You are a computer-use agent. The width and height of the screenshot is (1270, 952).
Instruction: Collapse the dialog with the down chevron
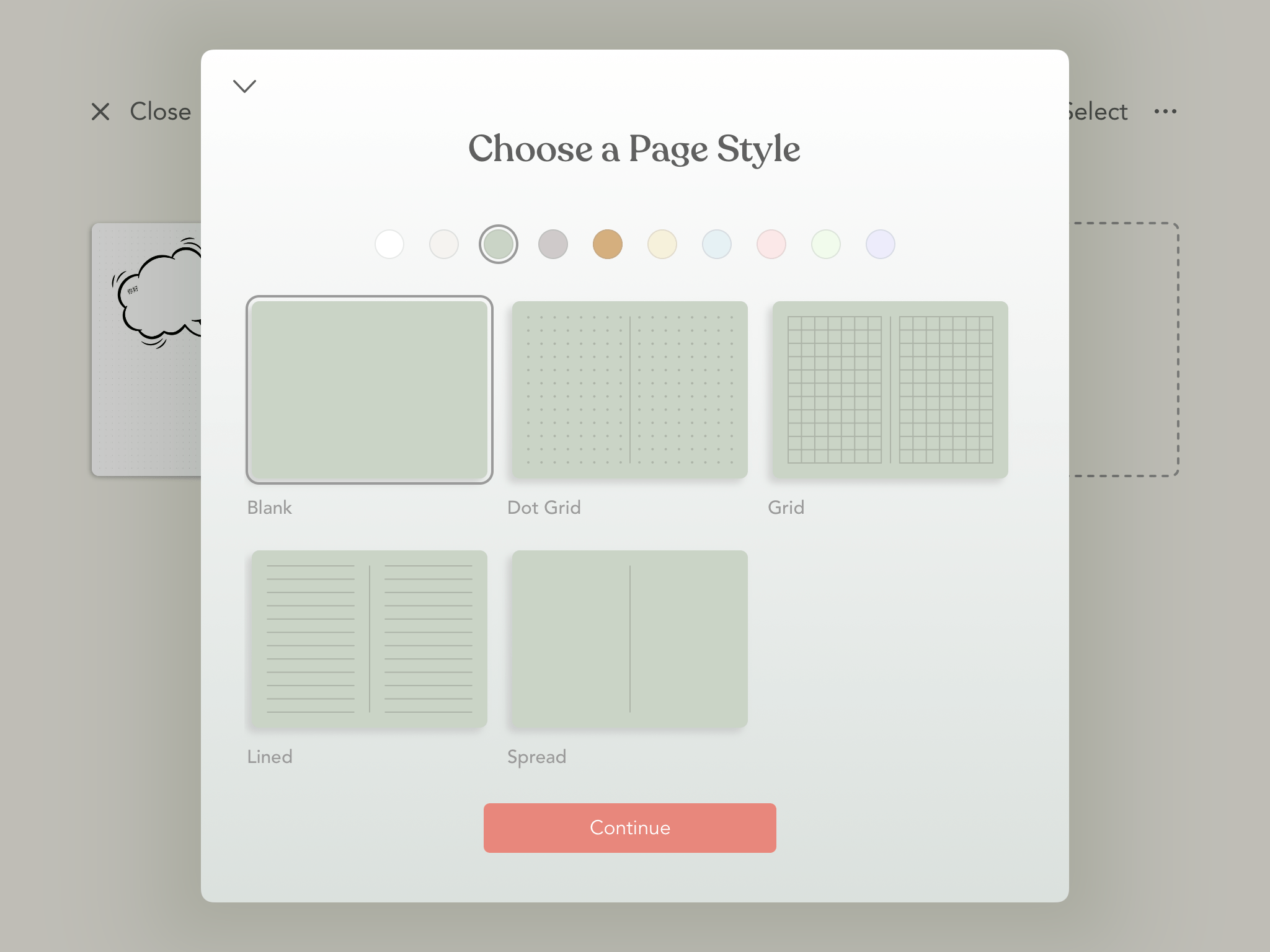[244, 86]
